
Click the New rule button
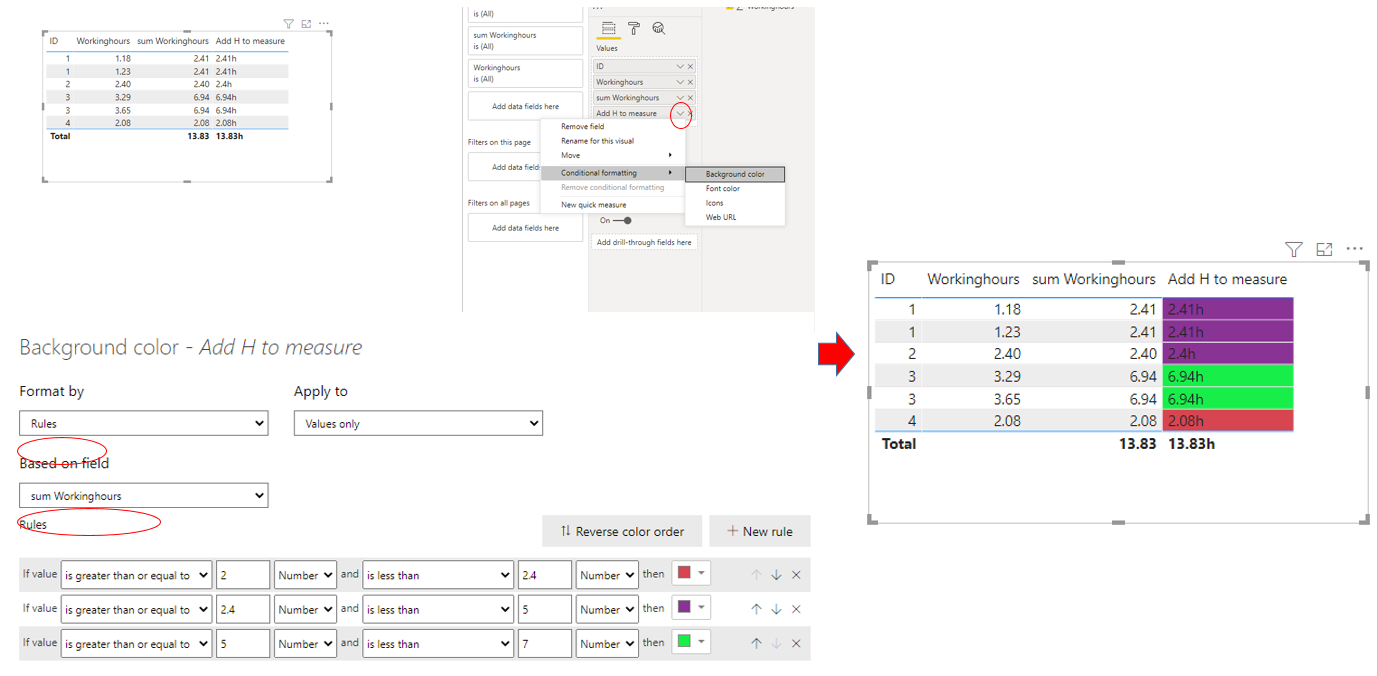[x=760, y=531]
